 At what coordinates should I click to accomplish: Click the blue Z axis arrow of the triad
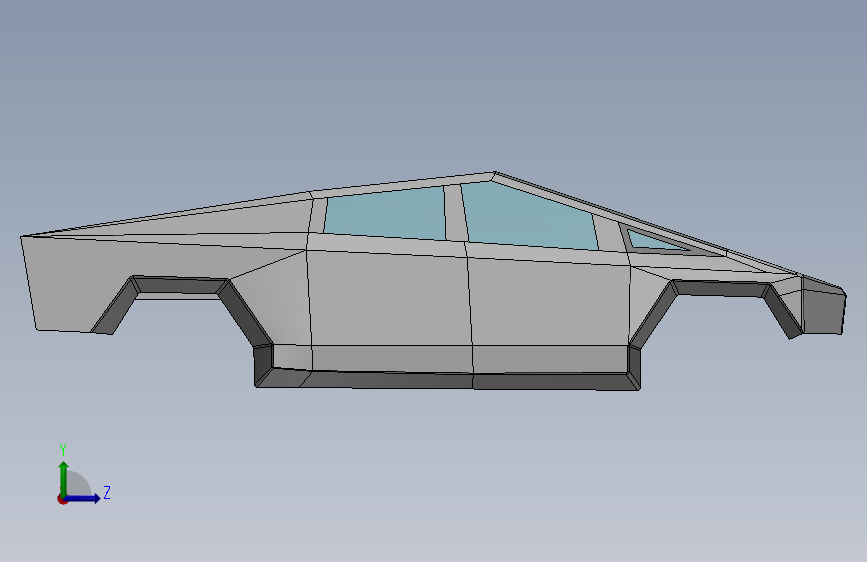(83, 498)
